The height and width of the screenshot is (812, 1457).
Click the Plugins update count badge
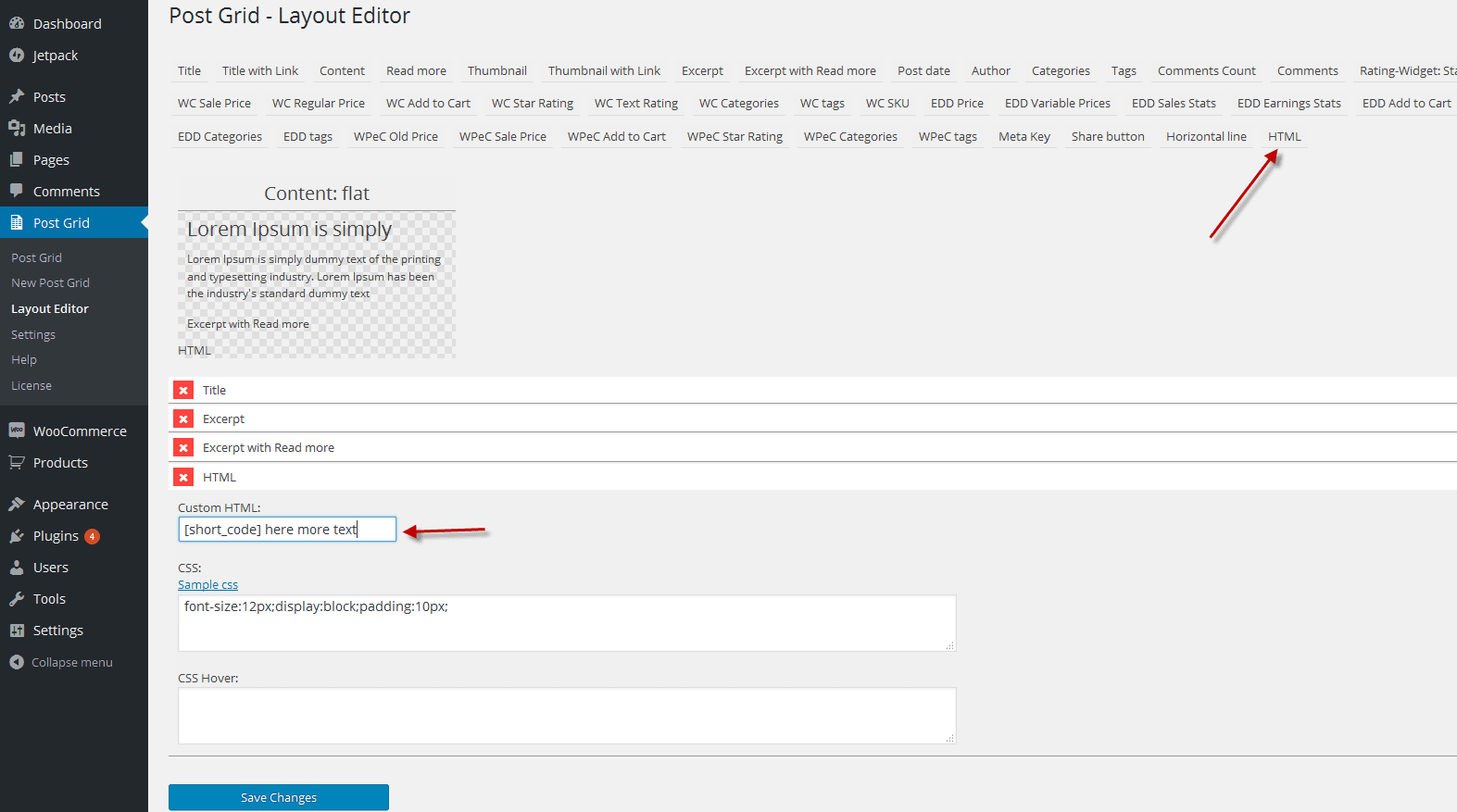(x=92, y=536)
